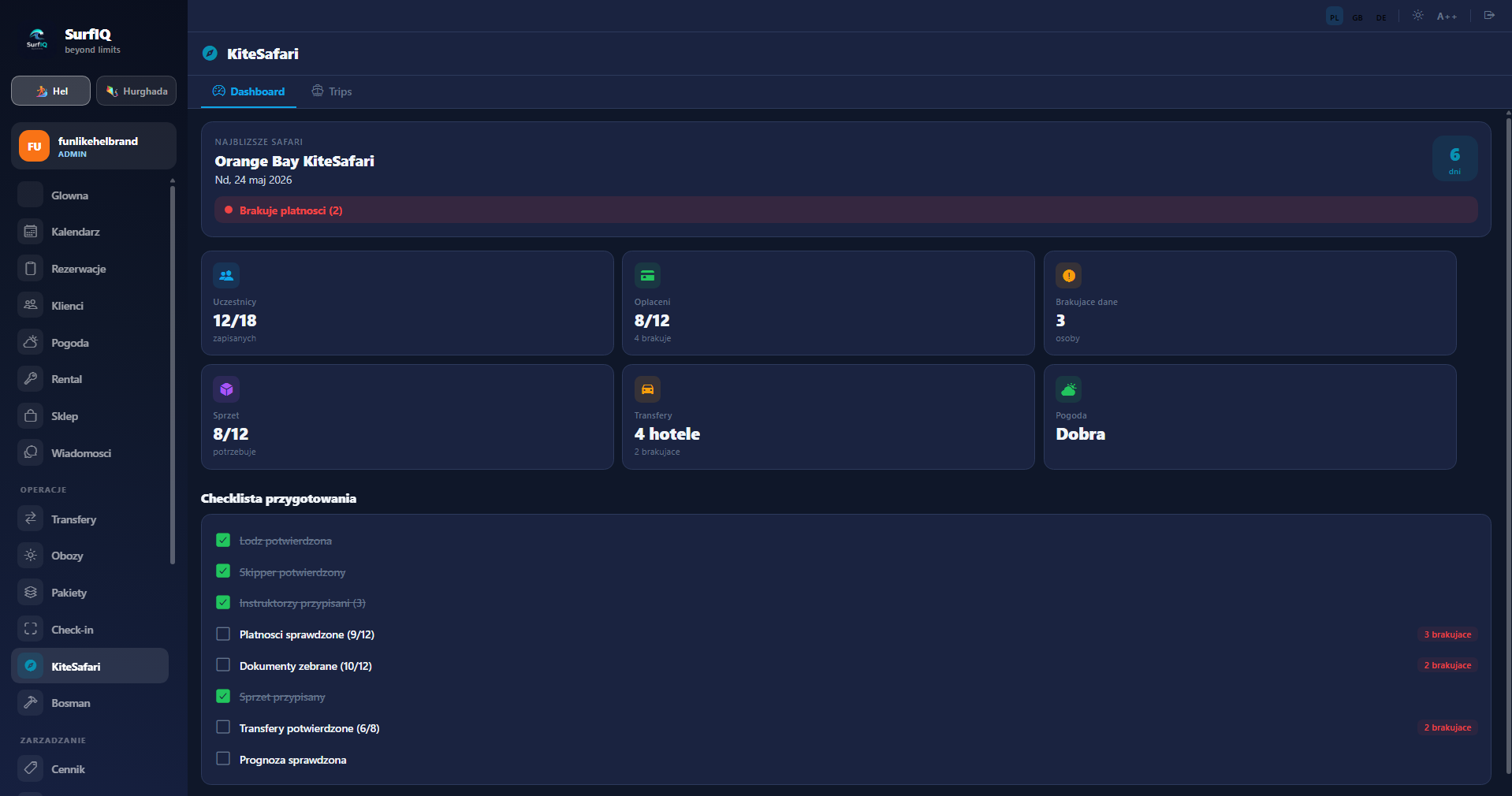The image size is (1512, 796).
Task: Open Sklep shopping bag icon
Action: (x=31, y=416)
